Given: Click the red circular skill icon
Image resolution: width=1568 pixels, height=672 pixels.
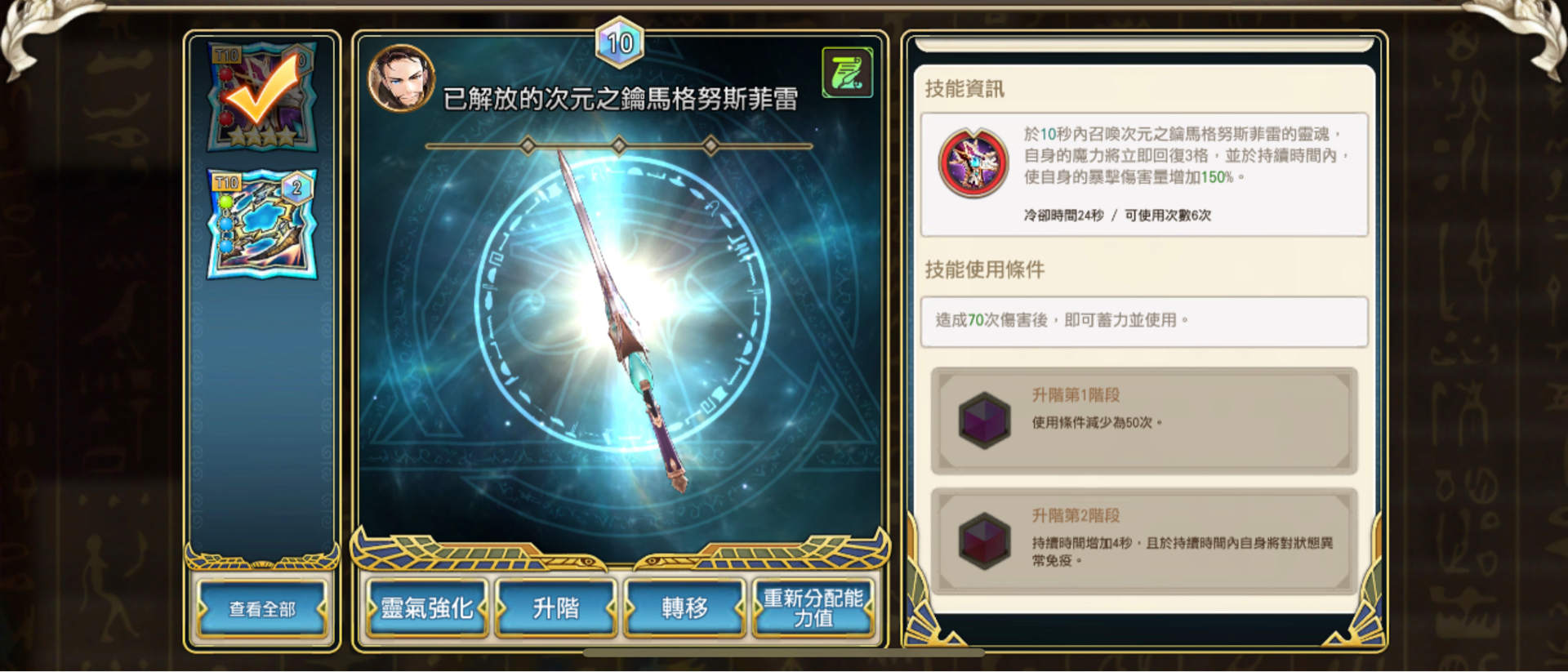Looking at the screenshot, I should [973, 163].
